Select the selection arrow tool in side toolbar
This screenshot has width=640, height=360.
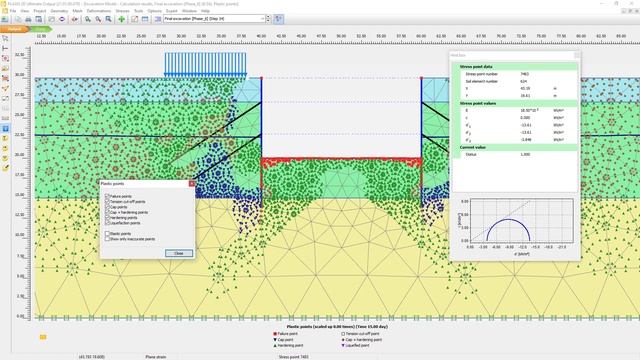coord(5,38)
